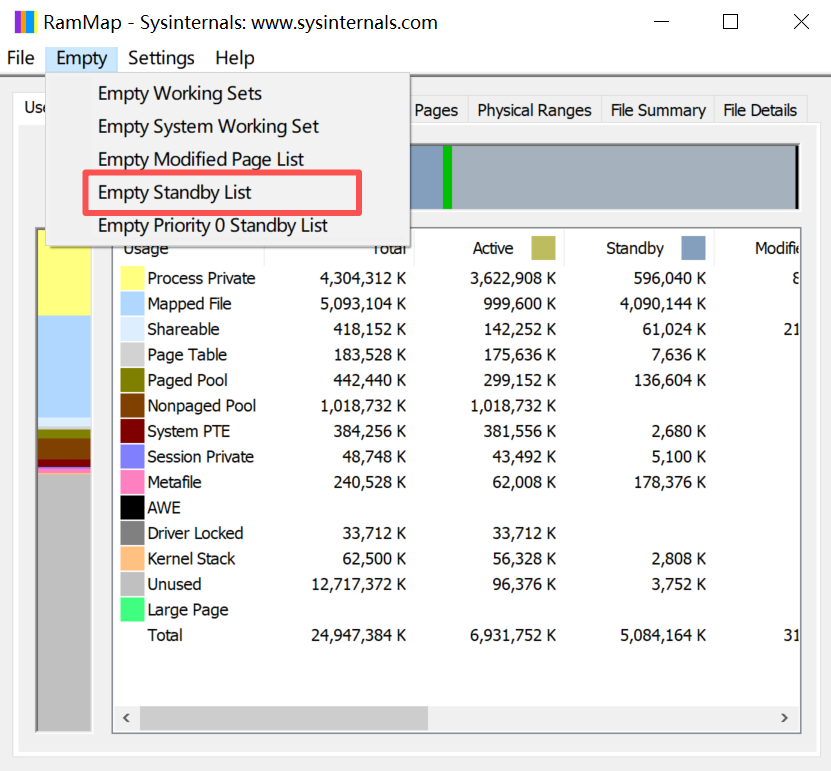Select the System PTE row label
Screen dimensions: 831x771
click(x=189, y=431)
